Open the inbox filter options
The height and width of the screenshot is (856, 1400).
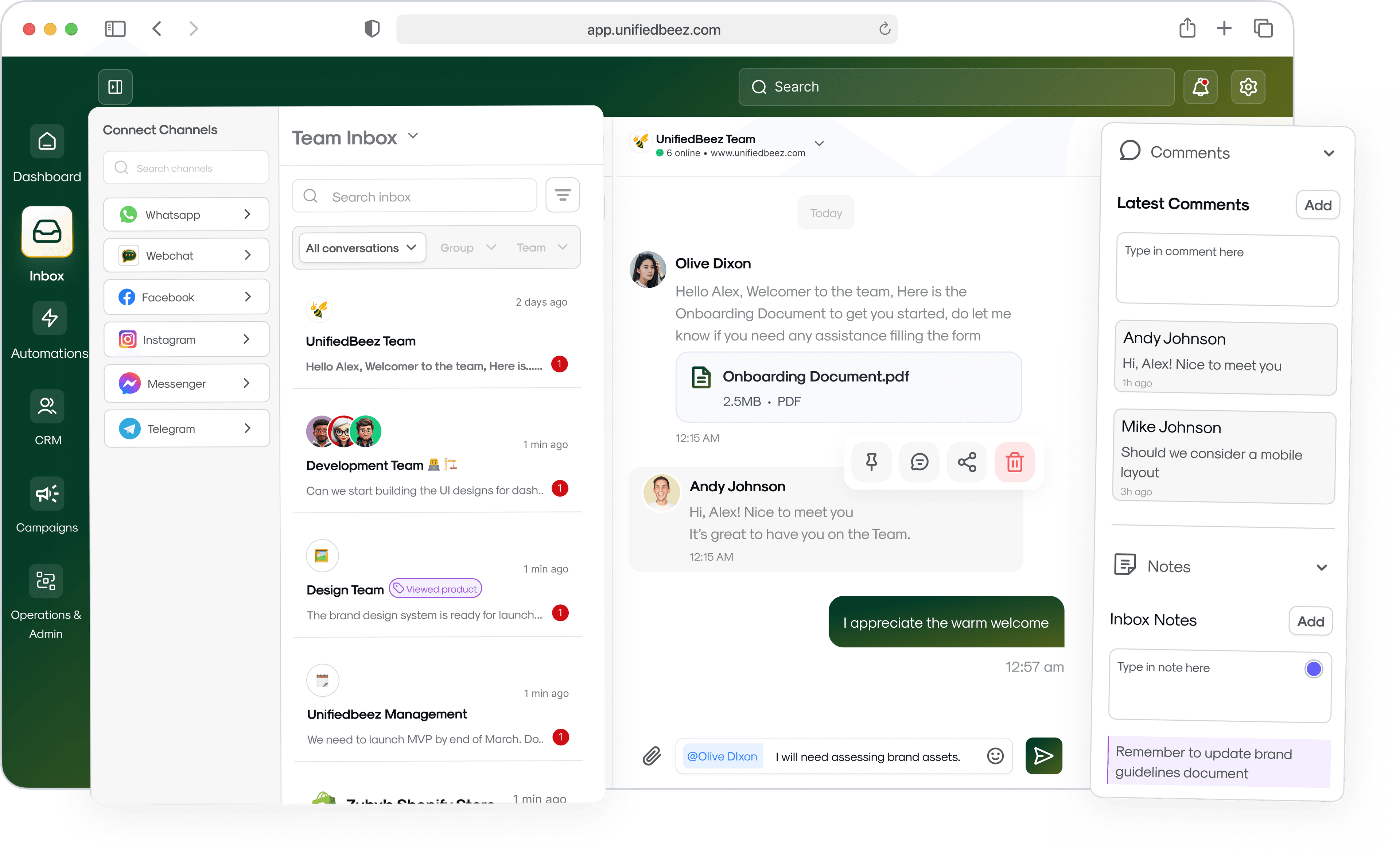click(x=563, y=195)
